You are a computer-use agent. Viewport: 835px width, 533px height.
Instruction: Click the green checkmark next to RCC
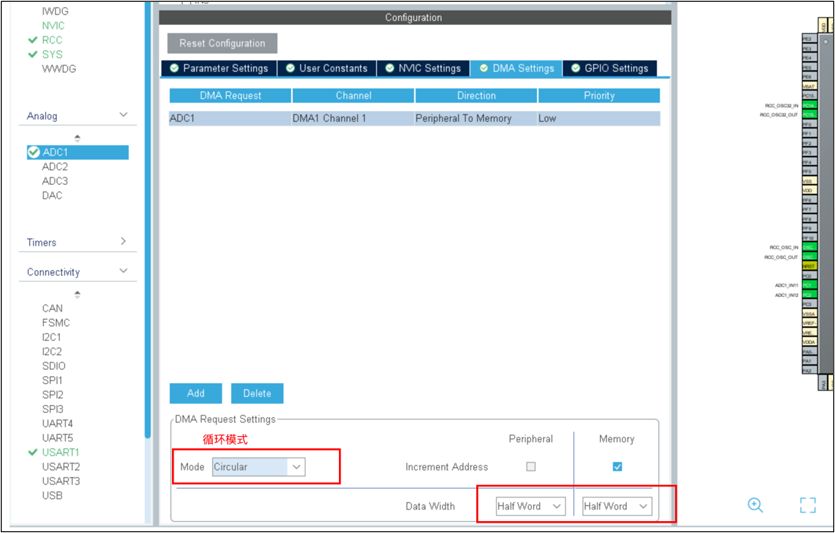pyautogui.click(x=33, y=40)
